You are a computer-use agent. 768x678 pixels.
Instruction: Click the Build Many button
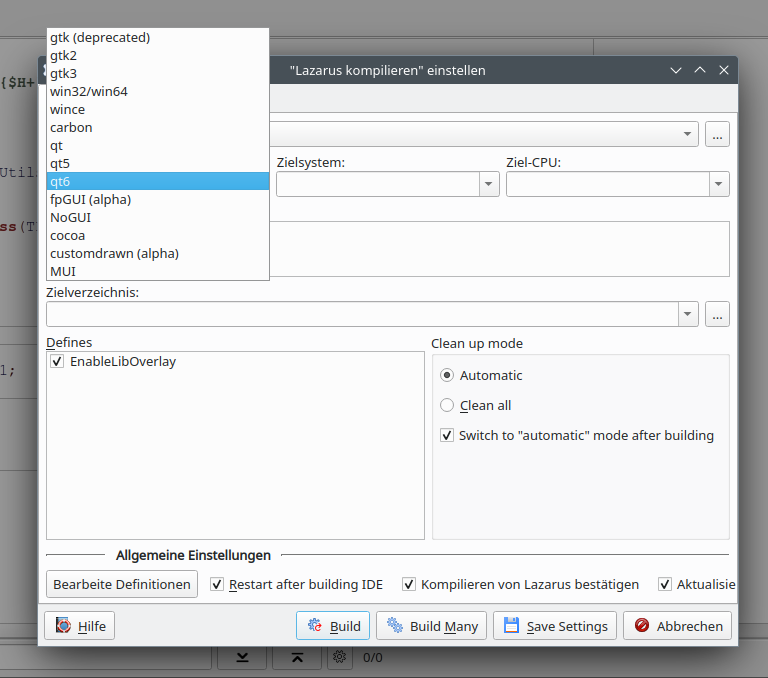(432, 626)
